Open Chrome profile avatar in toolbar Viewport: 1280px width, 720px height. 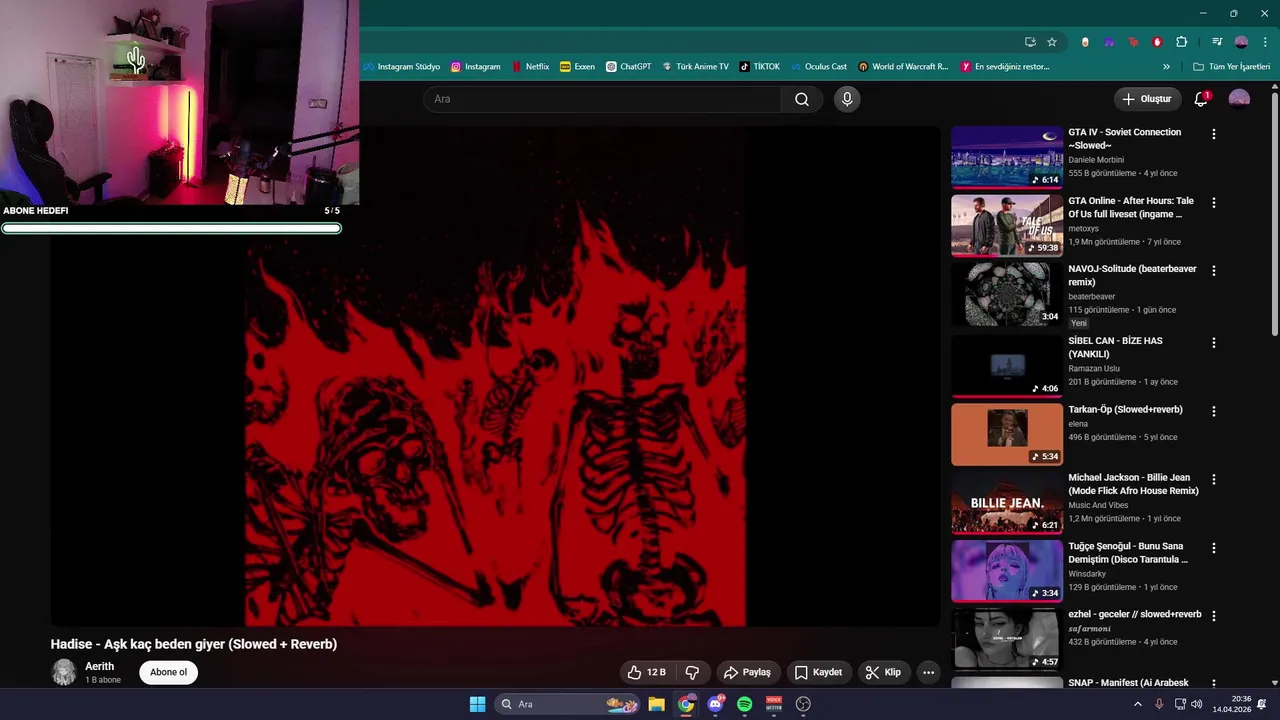tap(1241, 42)
